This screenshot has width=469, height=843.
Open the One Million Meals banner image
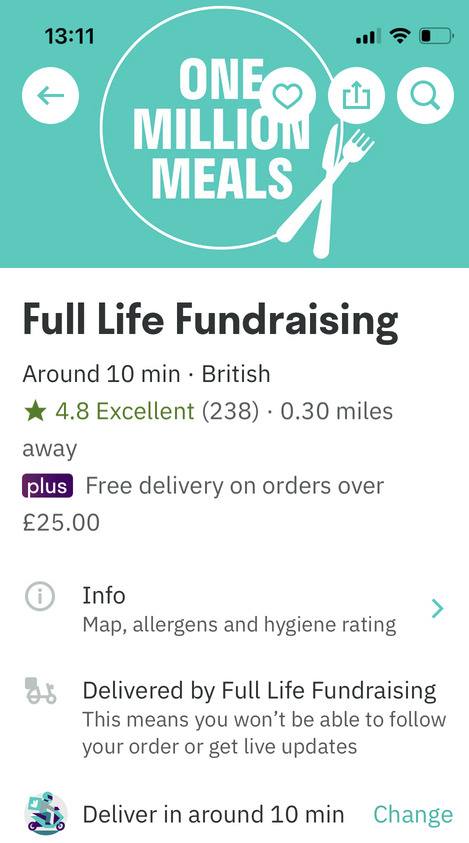pyautogui.click(x=234, y=133)
